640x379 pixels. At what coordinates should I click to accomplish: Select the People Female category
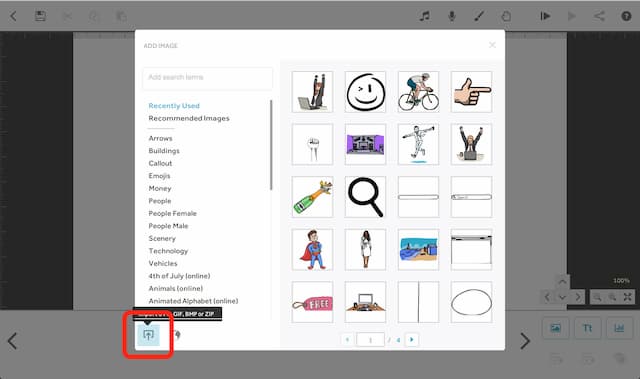(172, 213)
